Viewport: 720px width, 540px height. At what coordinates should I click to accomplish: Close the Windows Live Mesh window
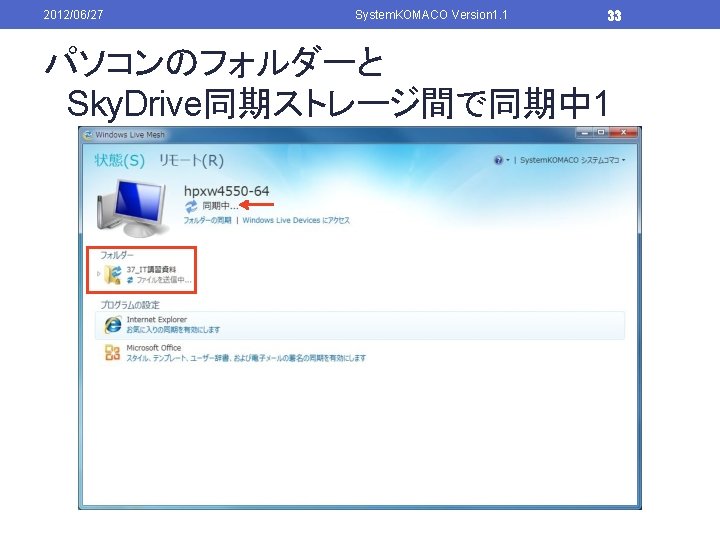tap(623, 132)
